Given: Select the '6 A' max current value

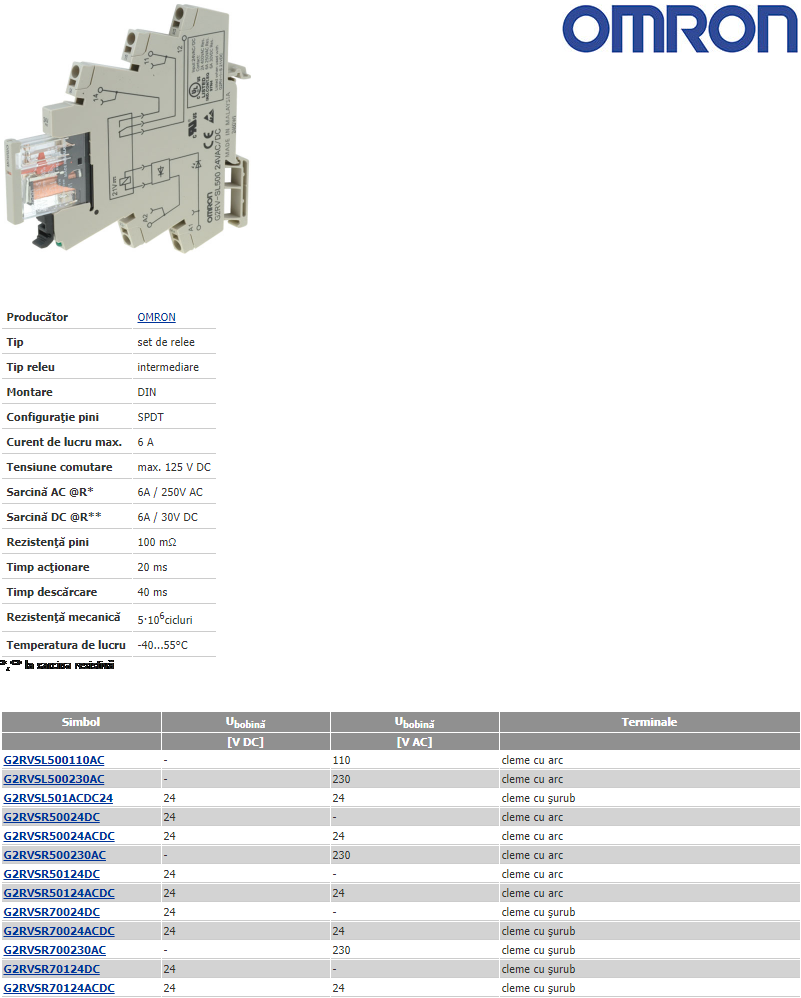Looking at the screenshot, I should coord(146,442).
